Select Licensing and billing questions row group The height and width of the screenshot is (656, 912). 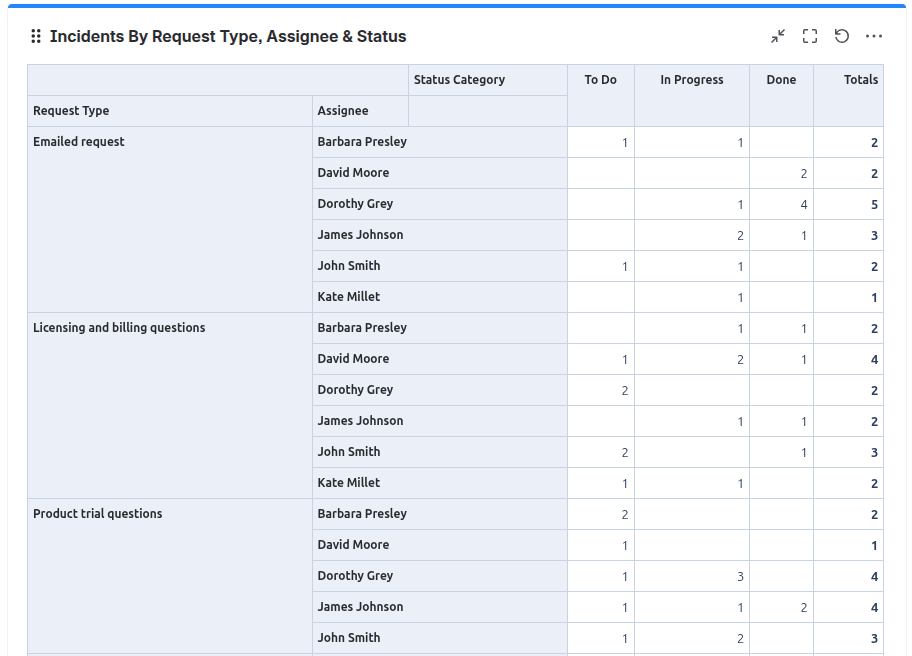click(170, 406)
